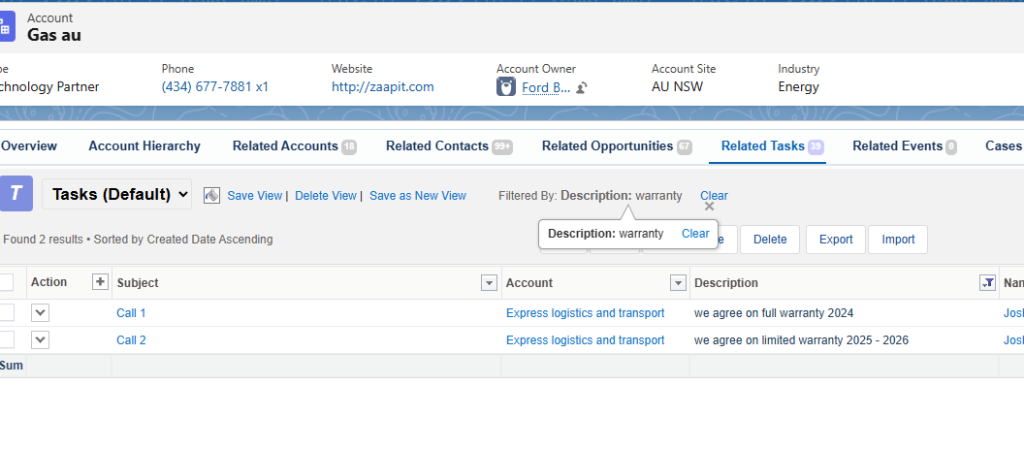
Task: Click change owner icon next to Ford B
Action: point(582,88)
